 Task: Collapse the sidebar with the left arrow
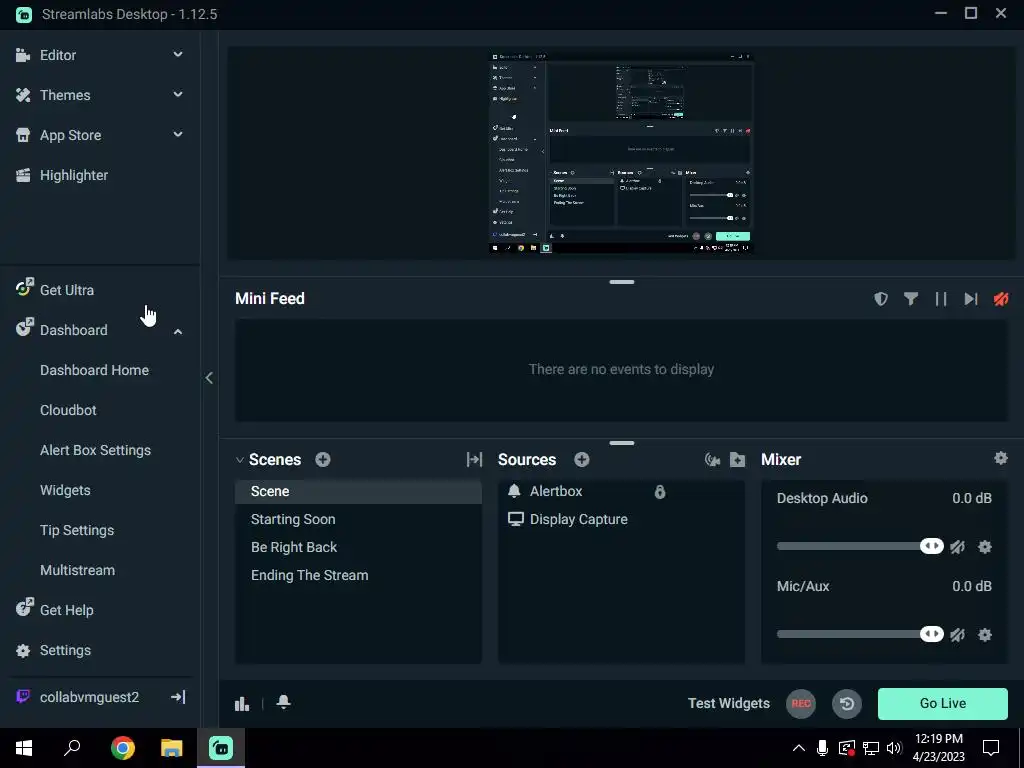(209, 377)
